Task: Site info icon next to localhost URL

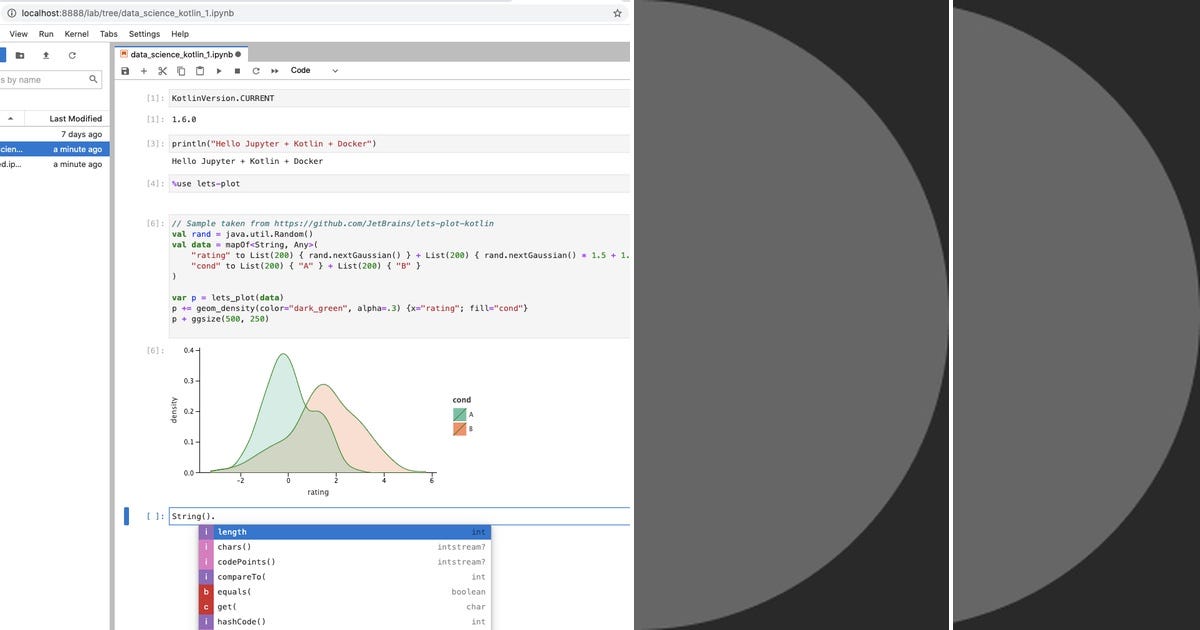Action: (x=11, y=13)
